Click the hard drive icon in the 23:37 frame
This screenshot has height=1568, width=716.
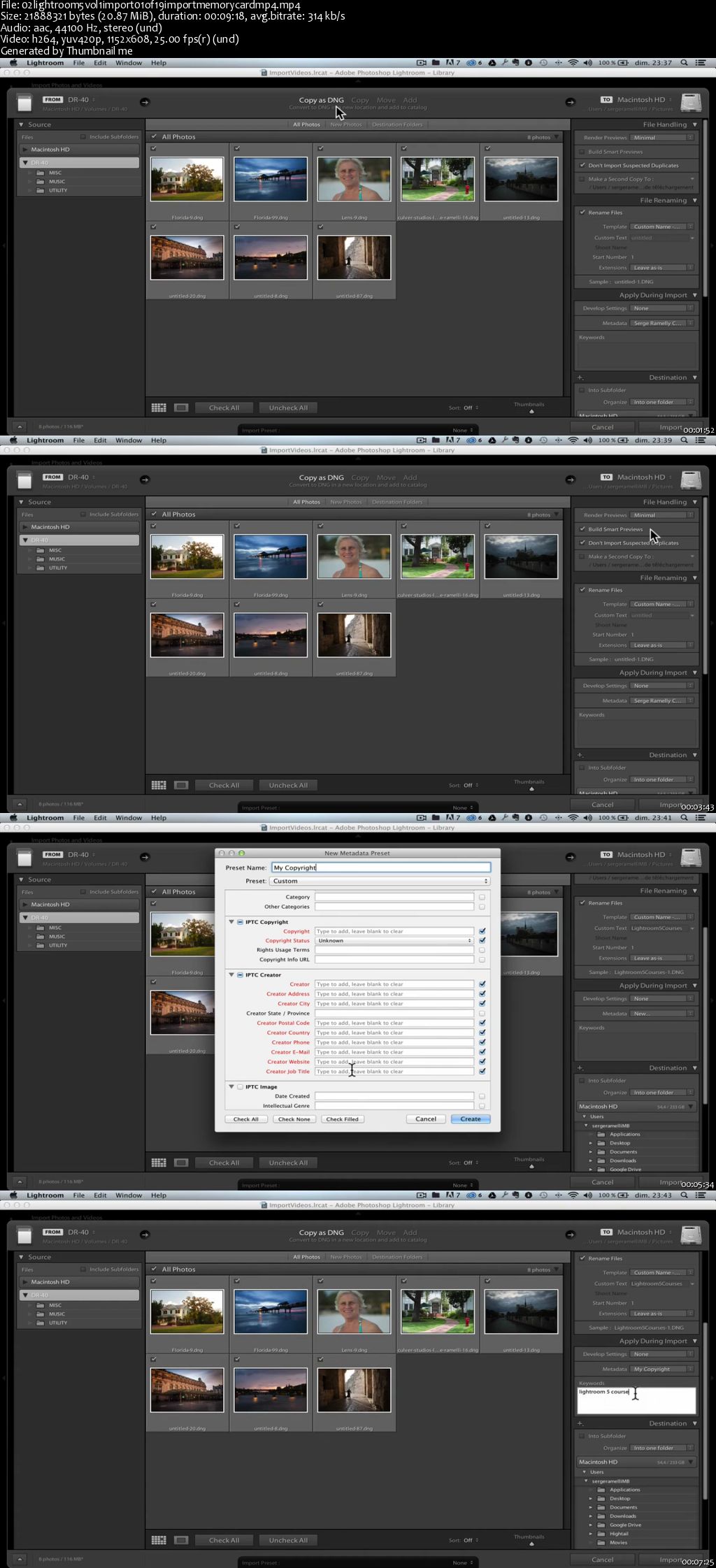tap(691, 103)
